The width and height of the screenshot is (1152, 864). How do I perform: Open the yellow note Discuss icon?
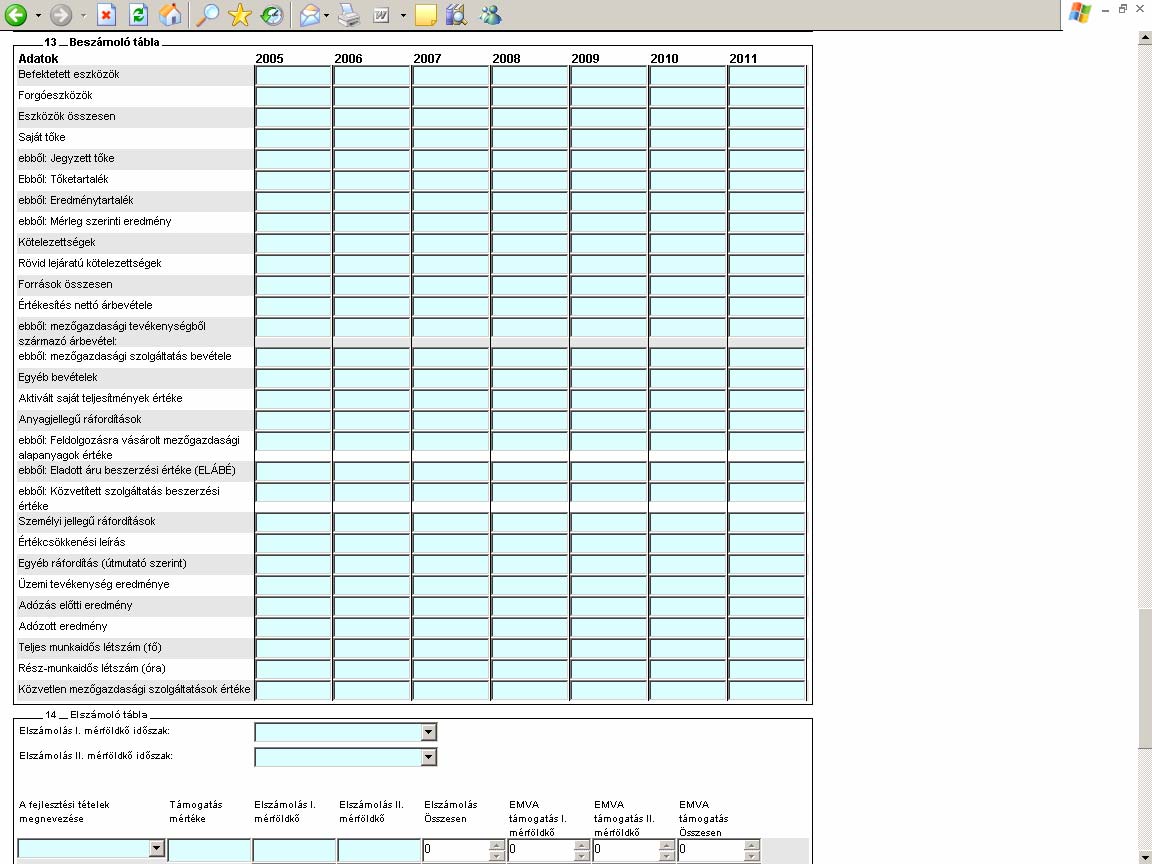425,15
